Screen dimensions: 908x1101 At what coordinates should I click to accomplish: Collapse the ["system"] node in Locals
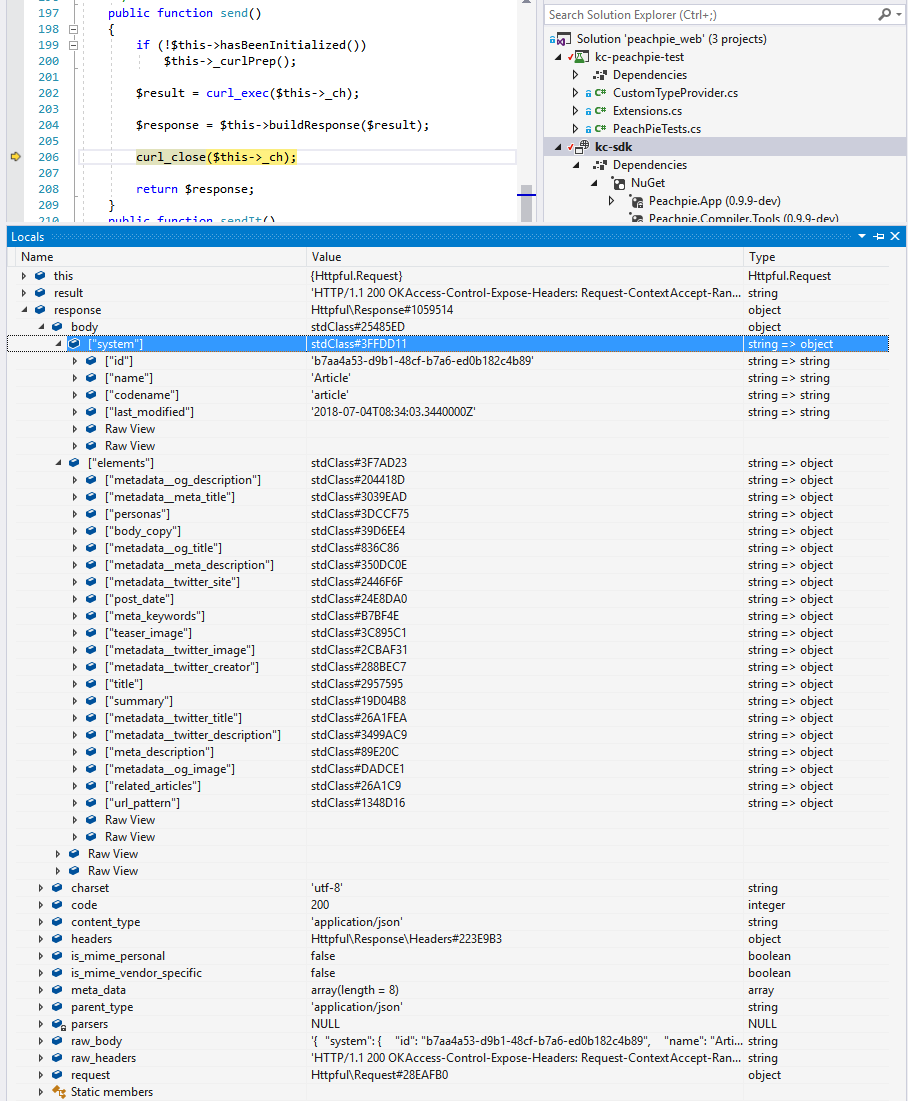(59, 342)
